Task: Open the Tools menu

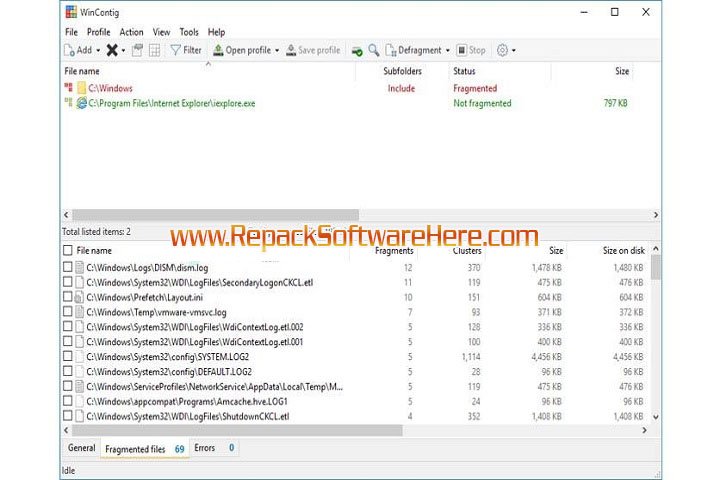Action: coord(189,32)
